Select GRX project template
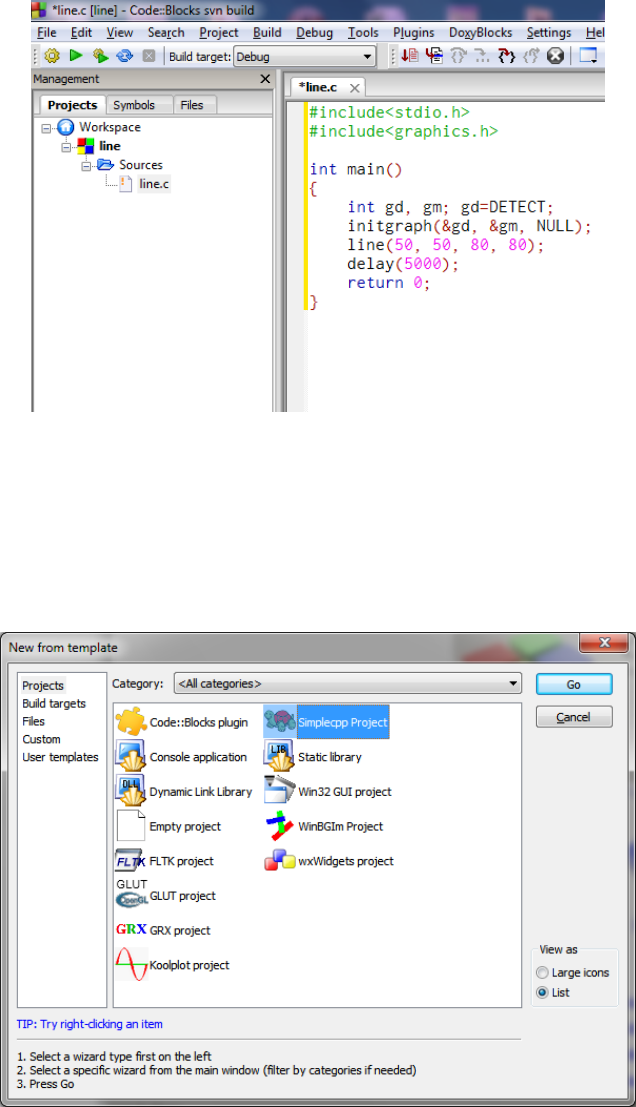 pos(164,930)
